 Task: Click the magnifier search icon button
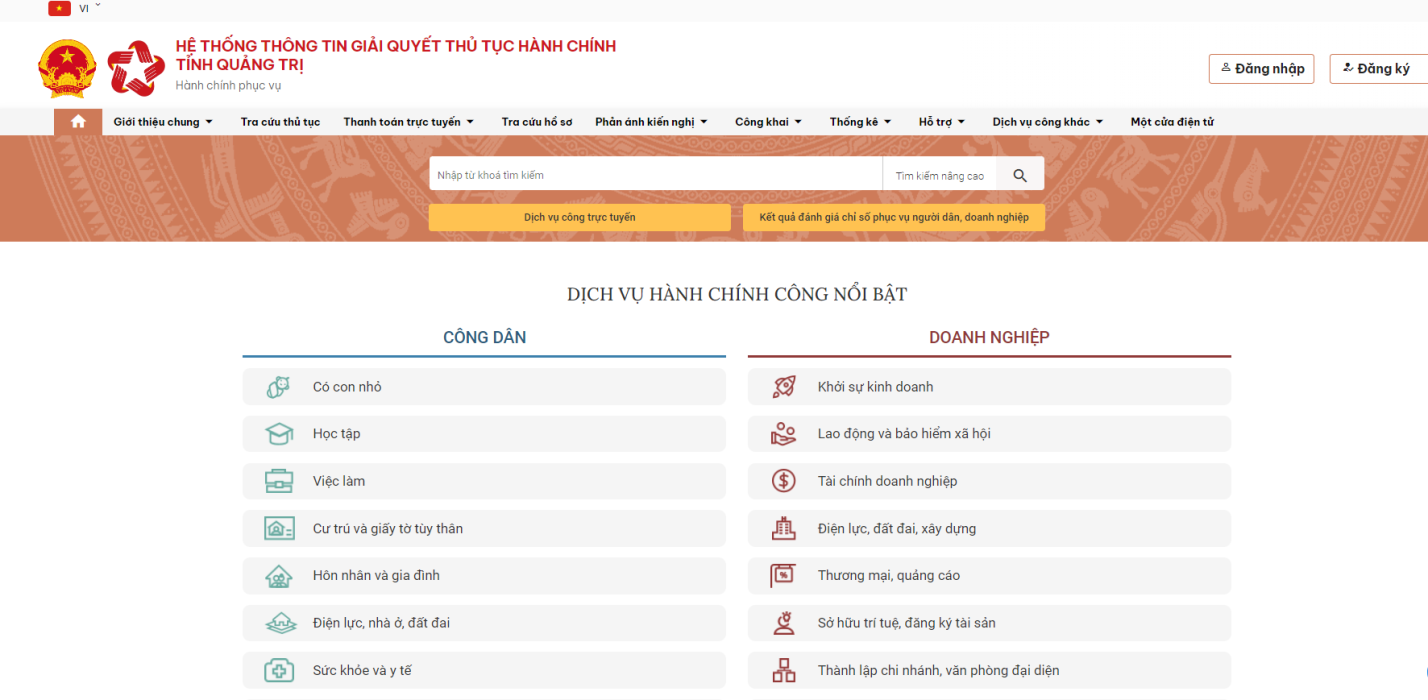tap(1020, 175)
